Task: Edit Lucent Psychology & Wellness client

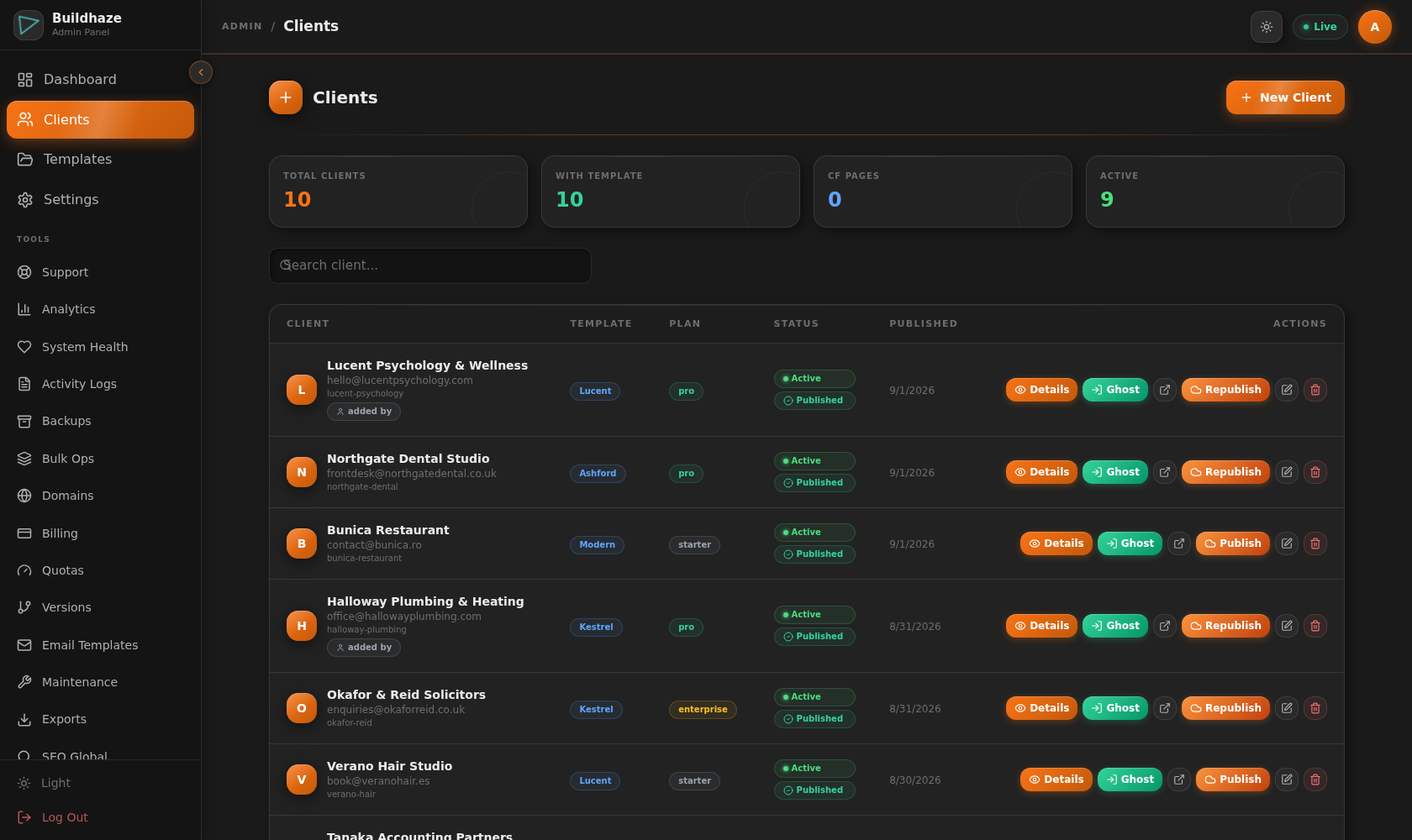Action: pyautogui.click(x=1287, y=390)
